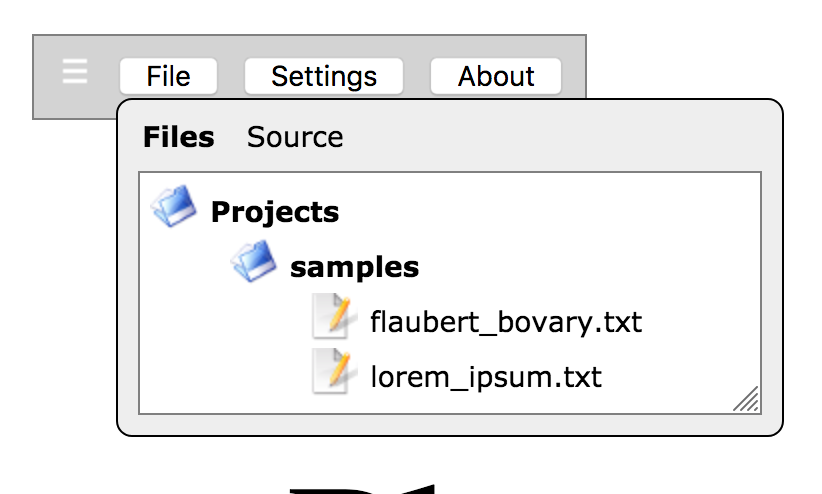This screenshot has width=822, height=494.
Task: Click the black graphic below the panel
Action: click(362, 490)
